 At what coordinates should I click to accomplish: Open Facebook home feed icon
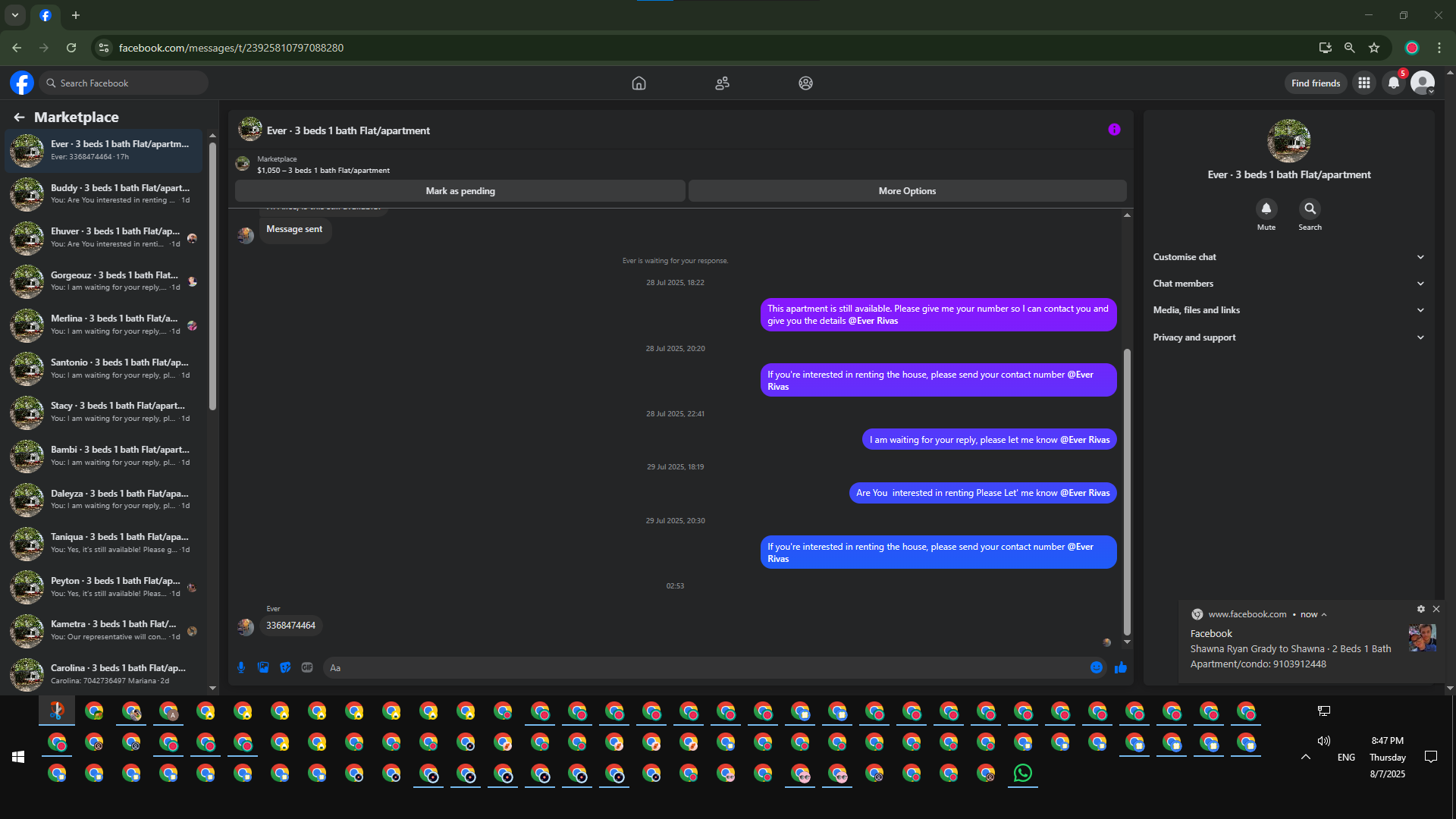639,83
